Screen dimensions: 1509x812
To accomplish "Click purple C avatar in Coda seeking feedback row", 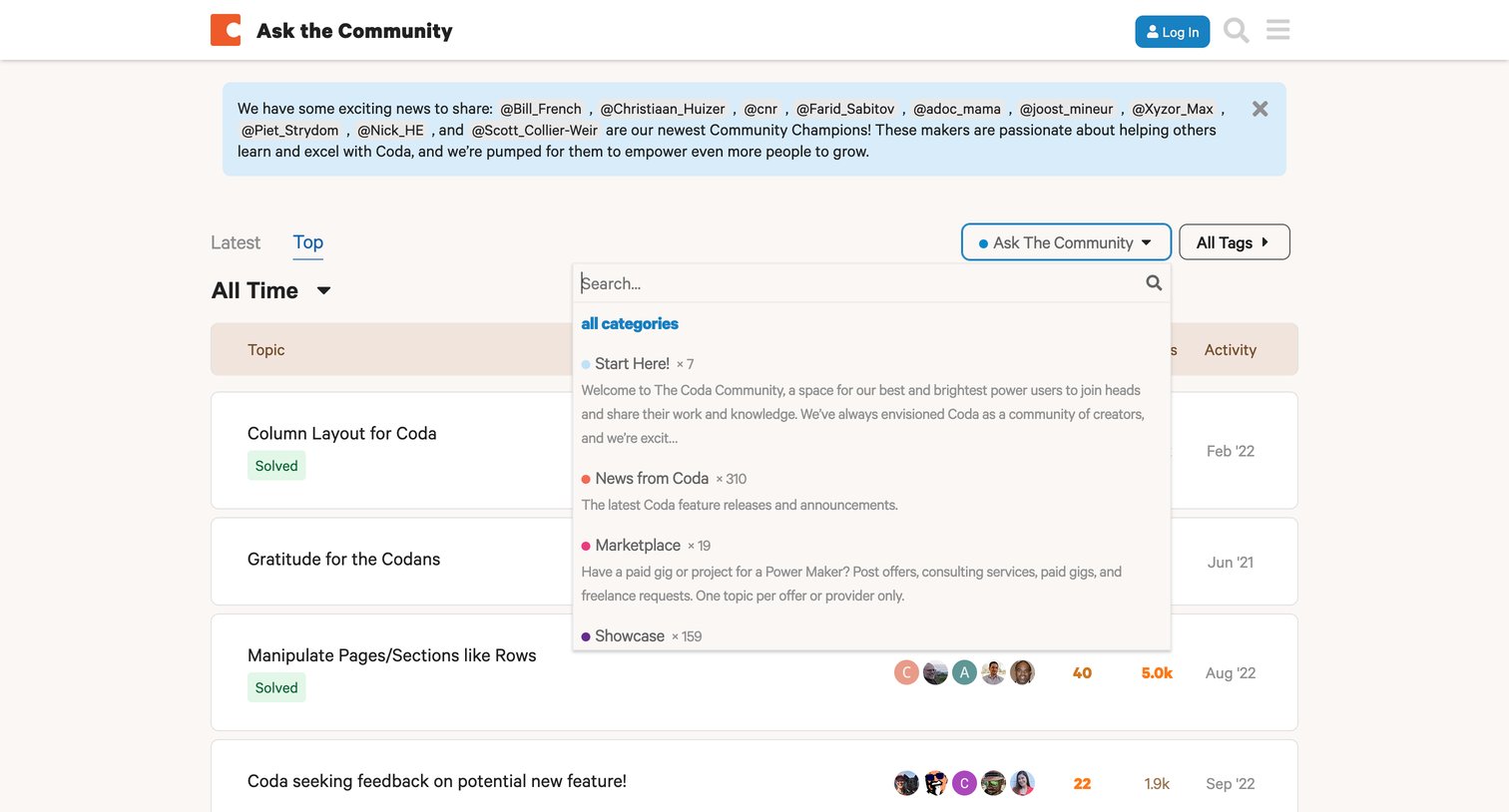I will click(964, 783).
